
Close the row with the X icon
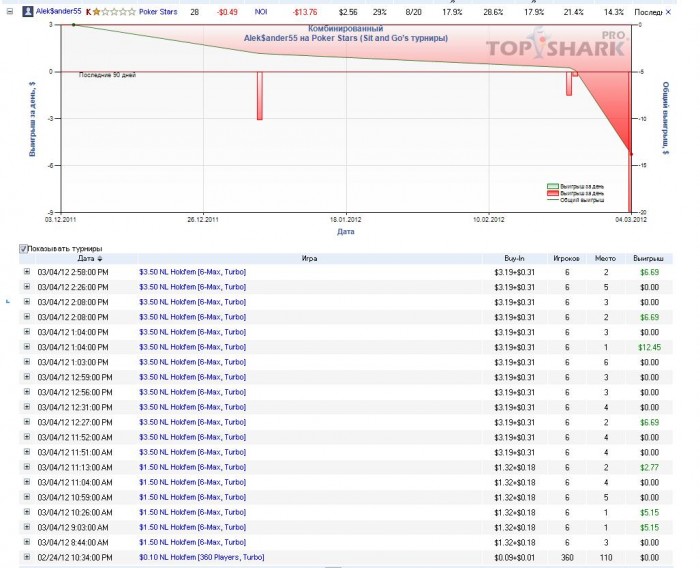pos(668,12)
